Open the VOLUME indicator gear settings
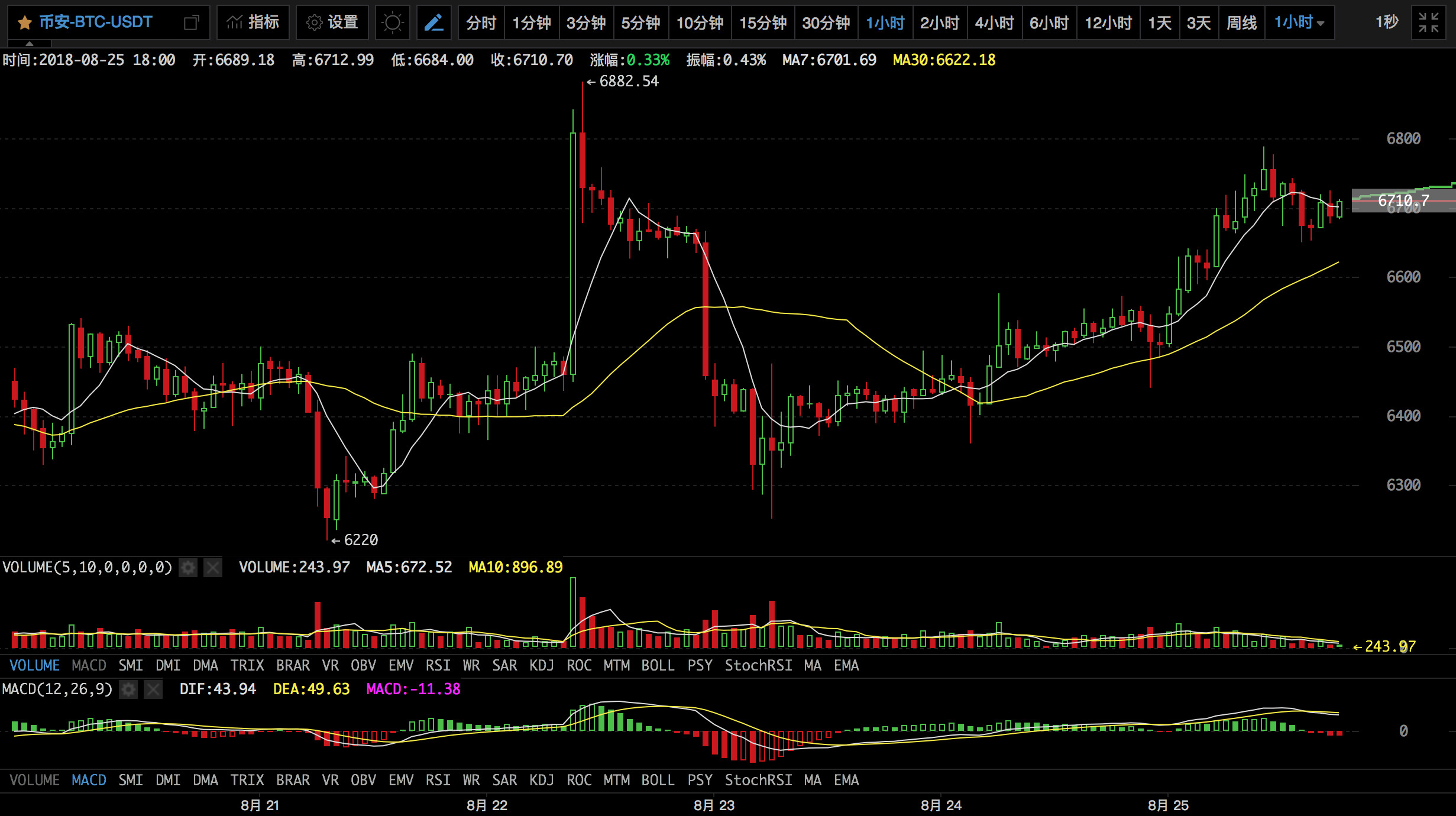The image size is (1456, 816). coord(188,568)
